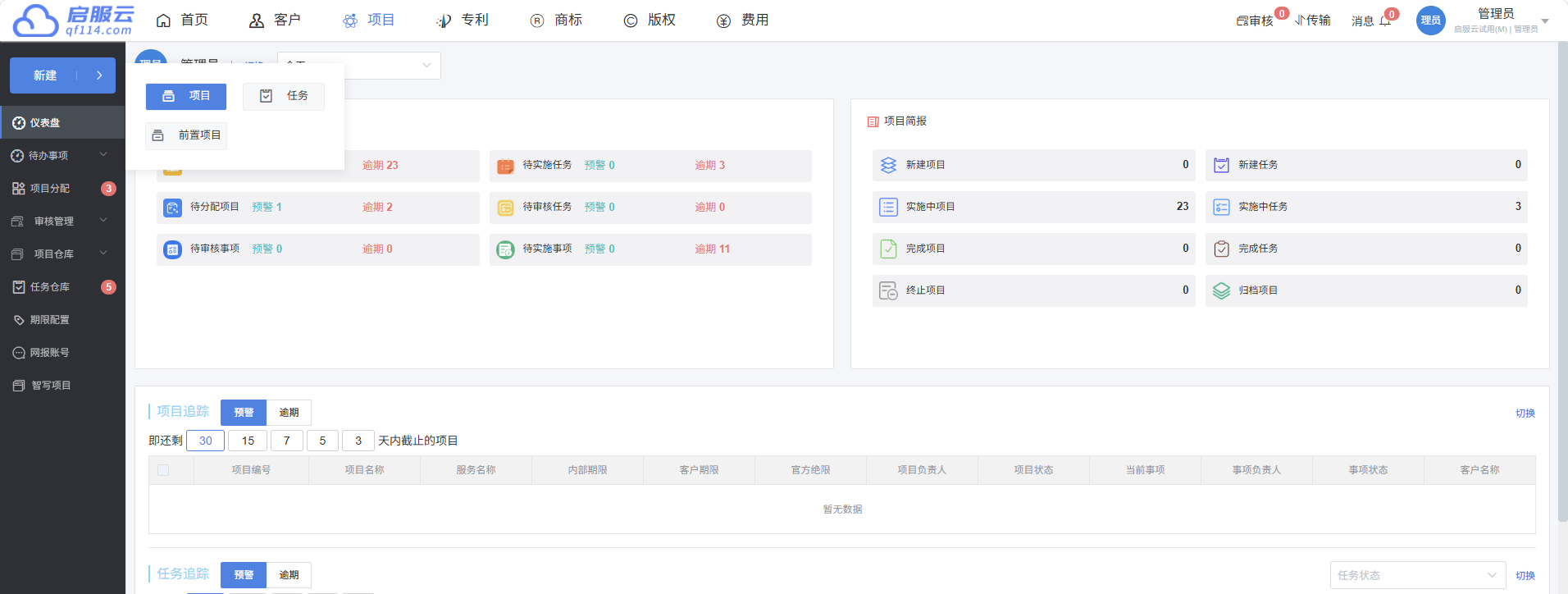Click the 完成项目 icon
The image size is (1568, 594).
[888, 249]
